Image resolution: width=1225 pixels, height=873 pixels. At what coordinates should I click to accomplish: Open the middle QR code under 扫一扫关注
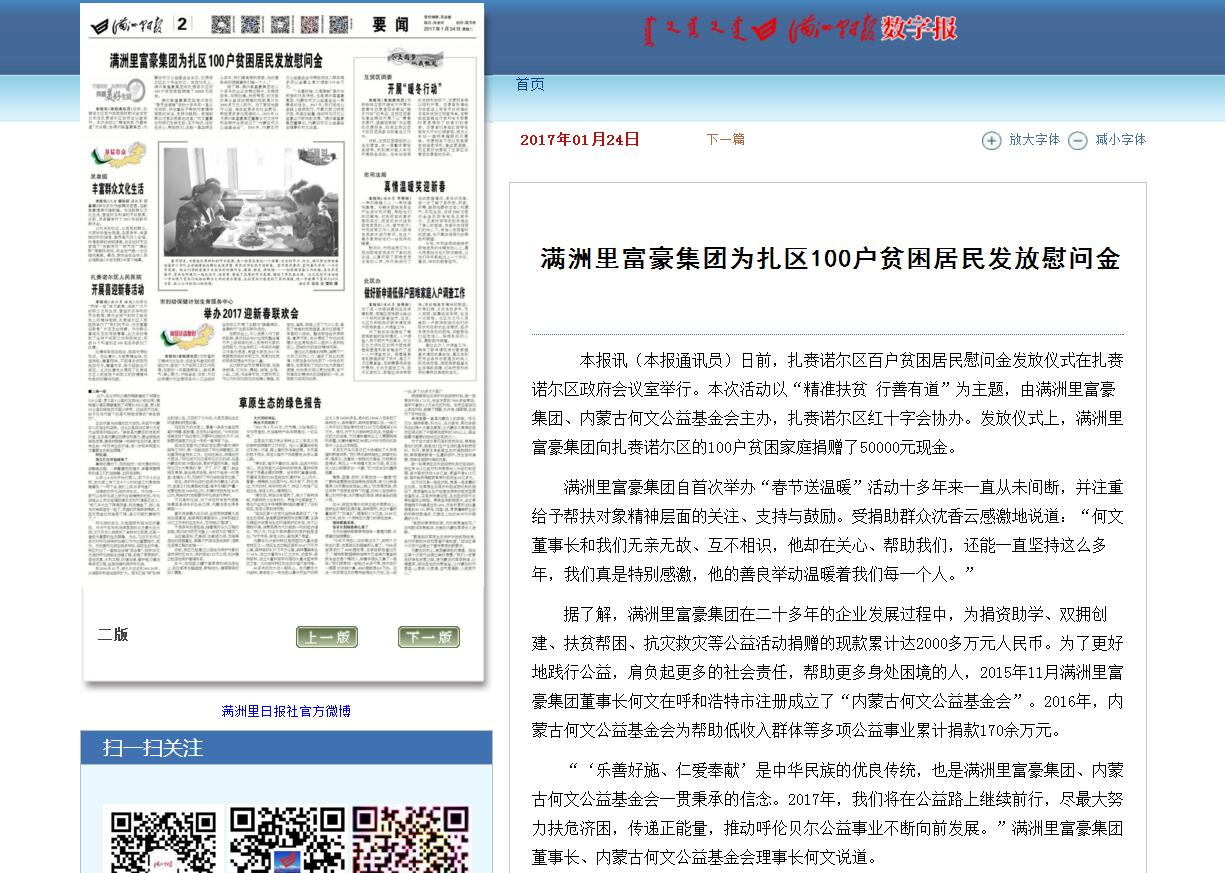coord(287,840)
